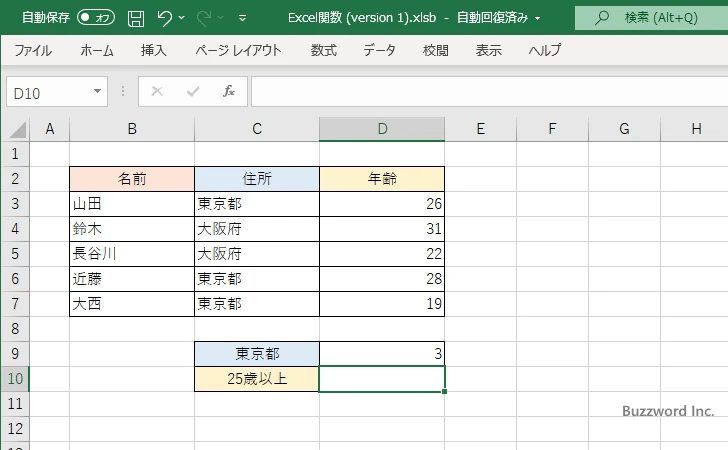Click the Insert Function fx icon
Image resolution: width=728 pixels, height=450 pixels.
click(229, 91)
